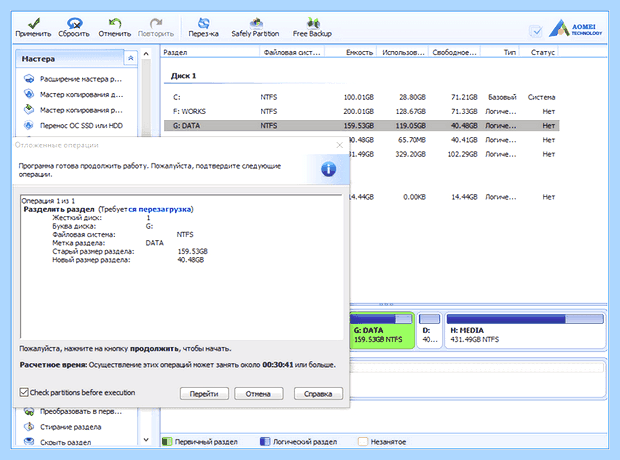Viewport: 620px width, 460px height.
Task: Click the Перез-ка (Reload) toolbar icon
Action: click(x=203, y=27)
